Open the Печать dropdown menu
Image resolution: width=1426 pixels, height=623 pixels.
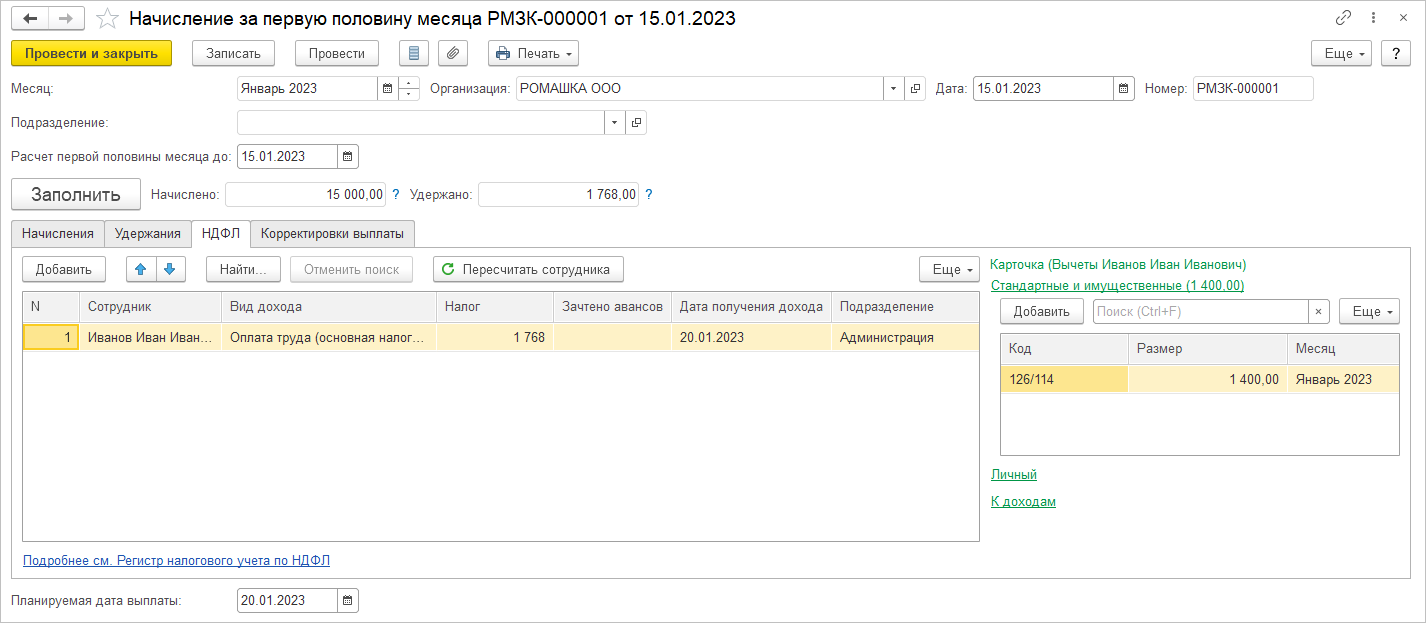[x=533, y=53]
